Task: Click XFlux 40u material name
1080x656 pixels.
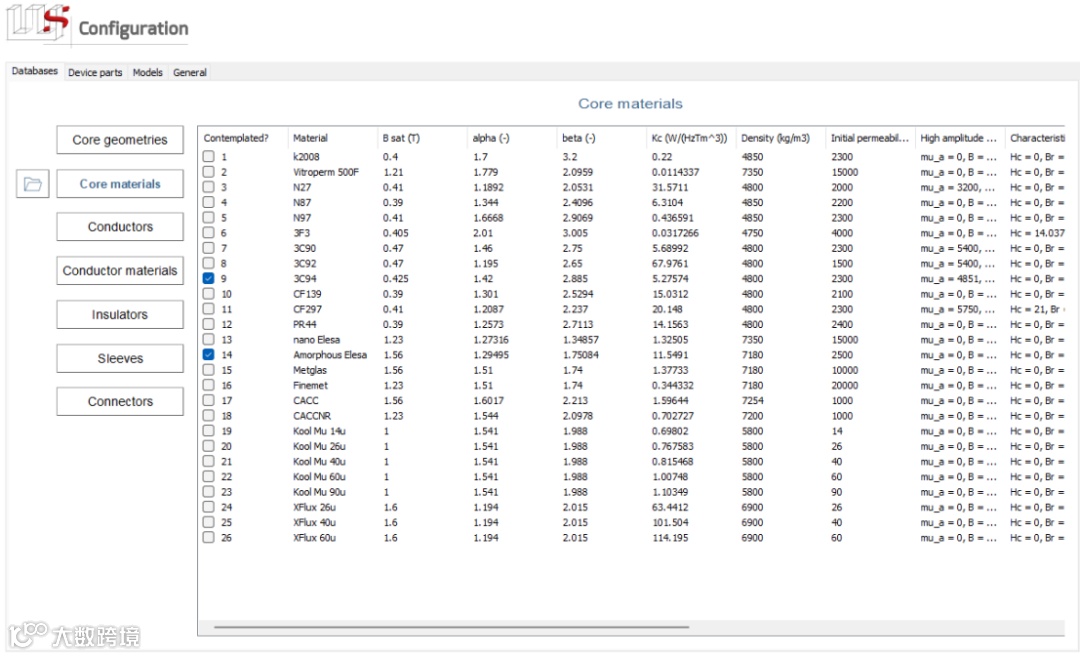Action: tap(314, 522)
